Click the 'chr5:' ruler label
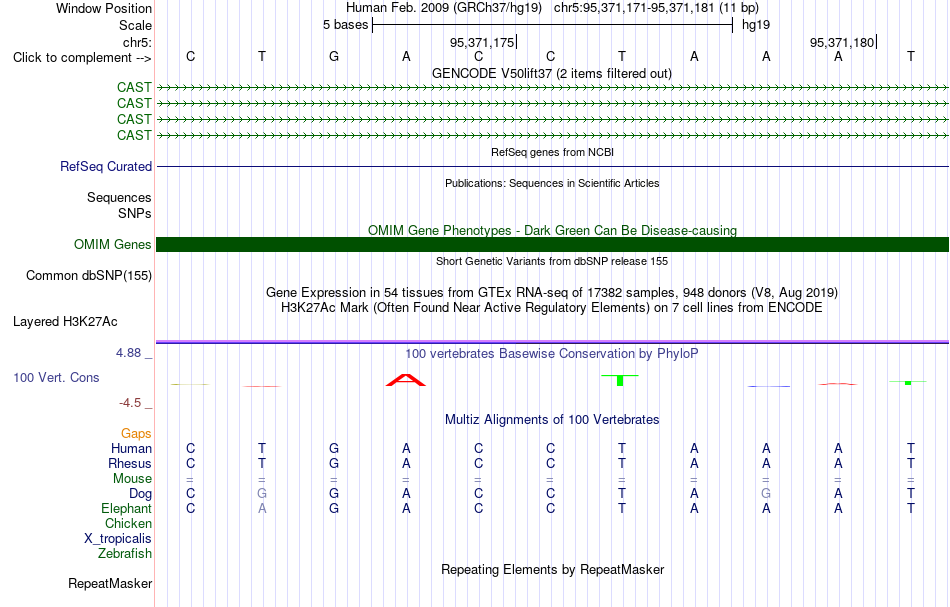Image resolution: width=950 pixels, height=607 pixels. 138,43
